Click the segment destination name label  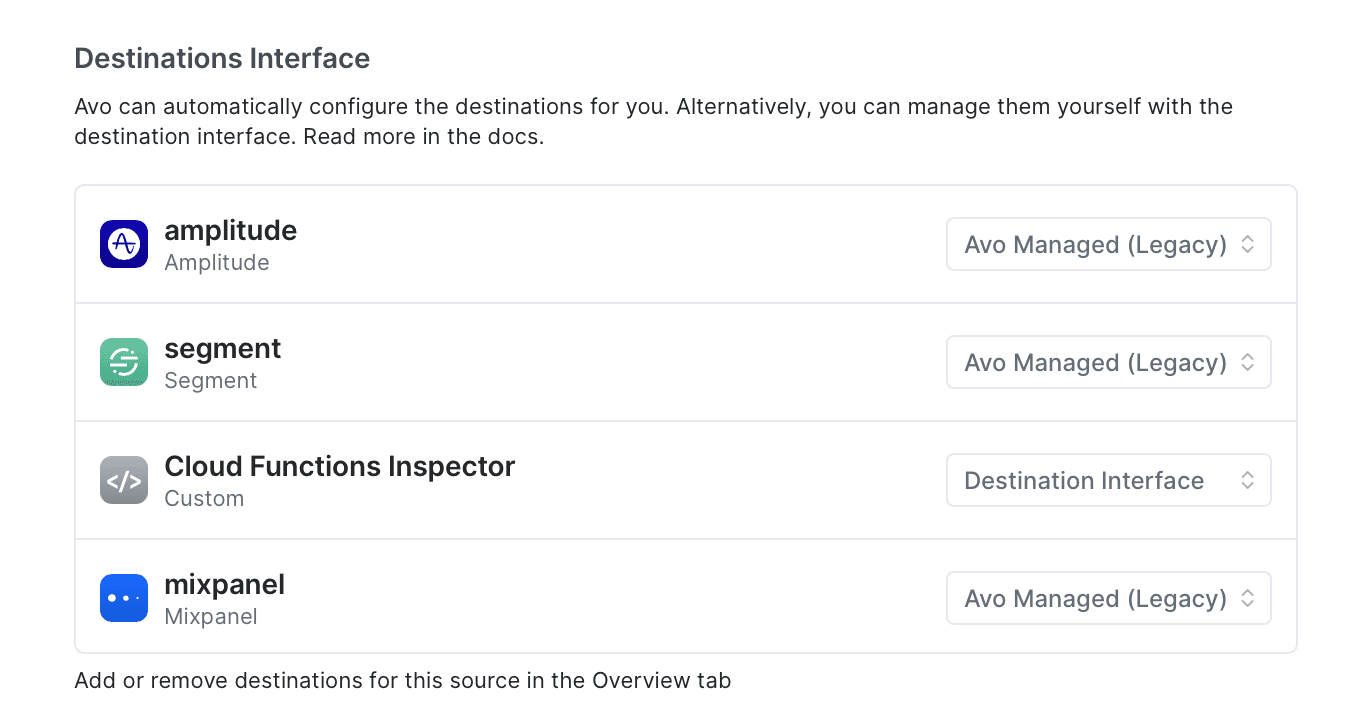pos(222,348)
